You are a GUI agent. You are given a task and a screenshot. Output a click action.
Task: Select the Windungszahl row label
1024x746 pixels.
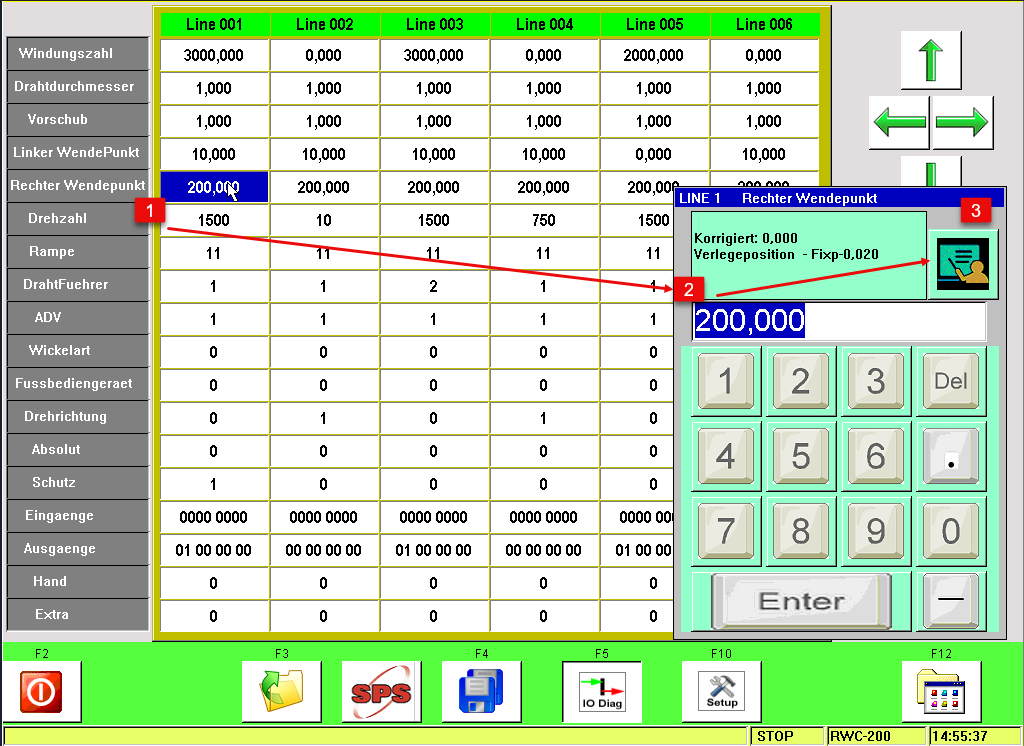pyautogui.click(x=77, y=53)
